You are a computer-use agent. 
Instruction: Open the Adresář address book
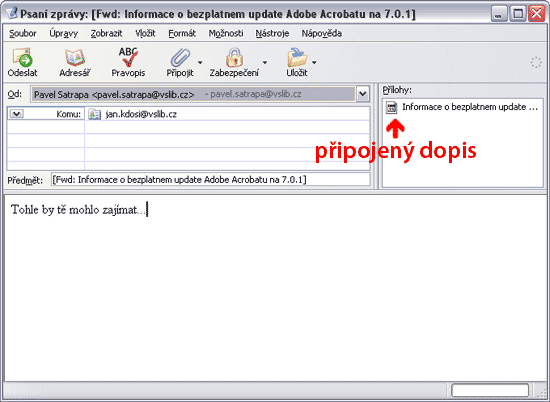coord(74,62)
